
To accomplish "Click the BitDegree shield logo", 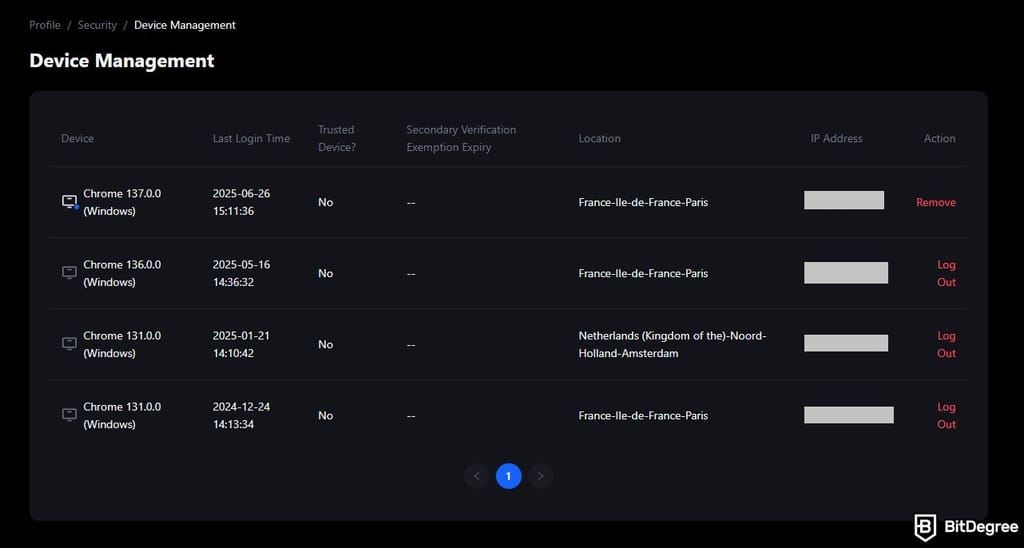I will click(x=924, y=527).
